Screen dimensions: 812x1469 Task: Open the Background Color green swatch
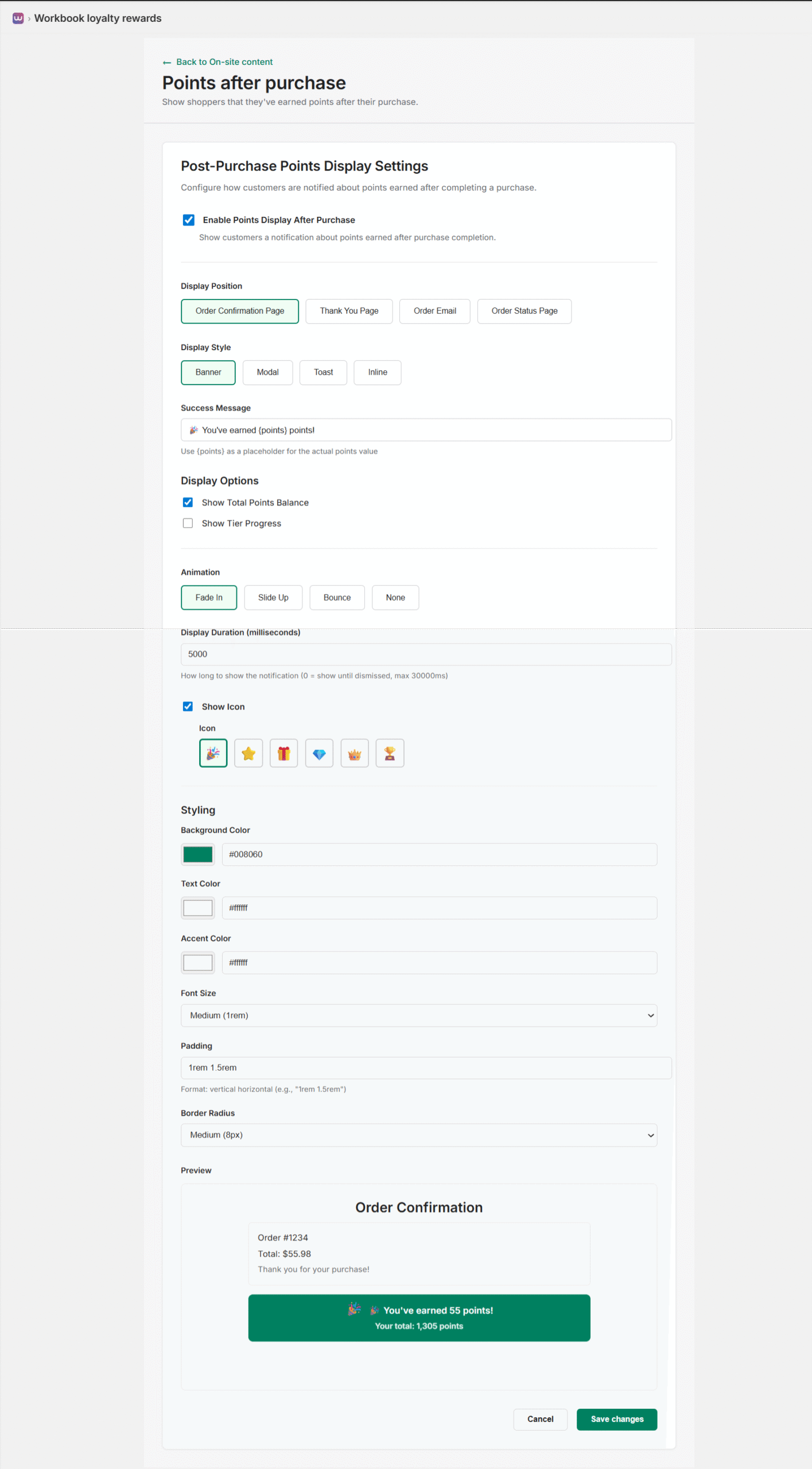197,854
